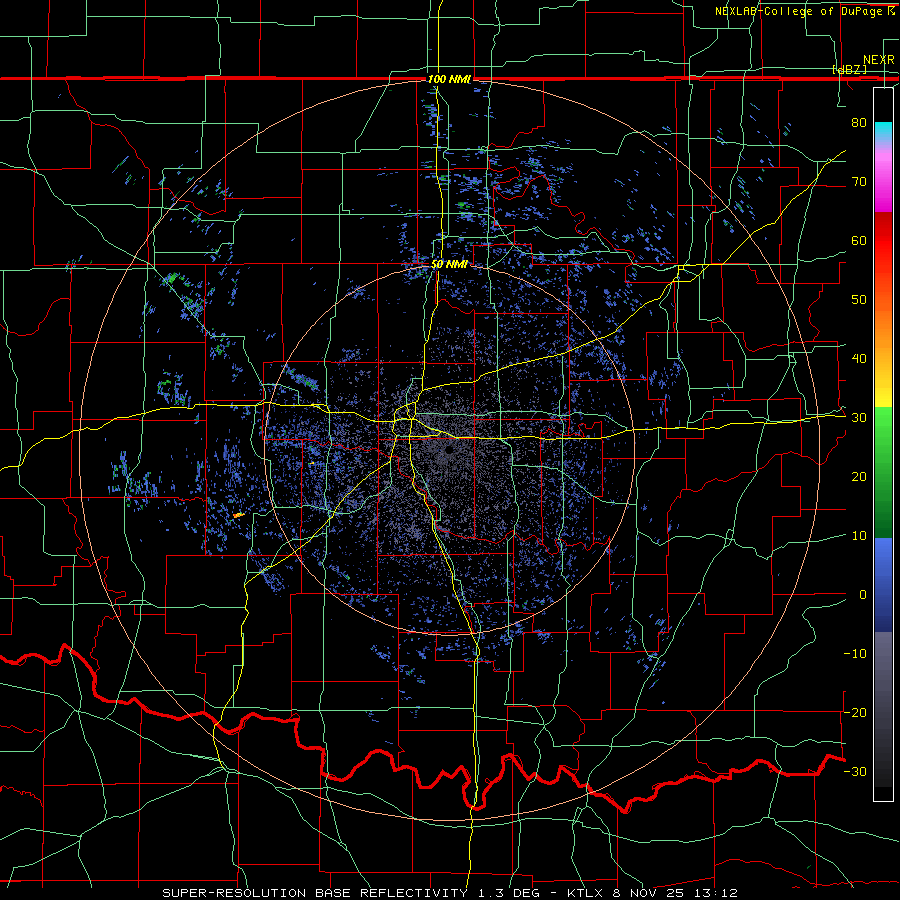Click the 10 value on dBZ scale
This screenshot has height=900, width=900.
point(859,536)
